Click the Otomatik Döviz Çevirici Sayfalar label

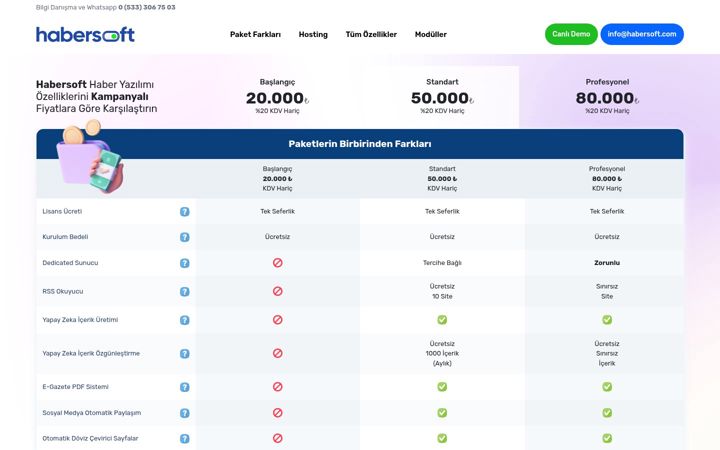point(90,439)
